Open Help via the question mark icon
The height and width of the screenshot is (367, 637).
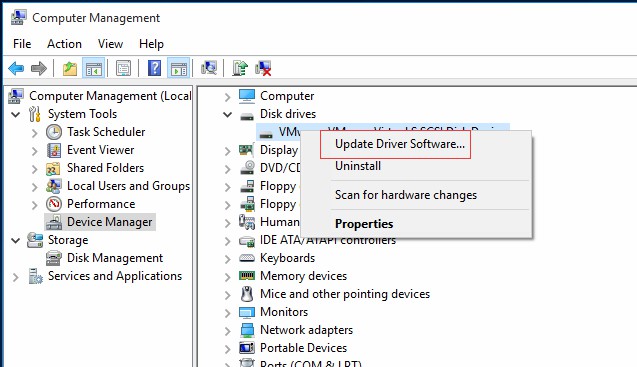(x=154, y=68)
